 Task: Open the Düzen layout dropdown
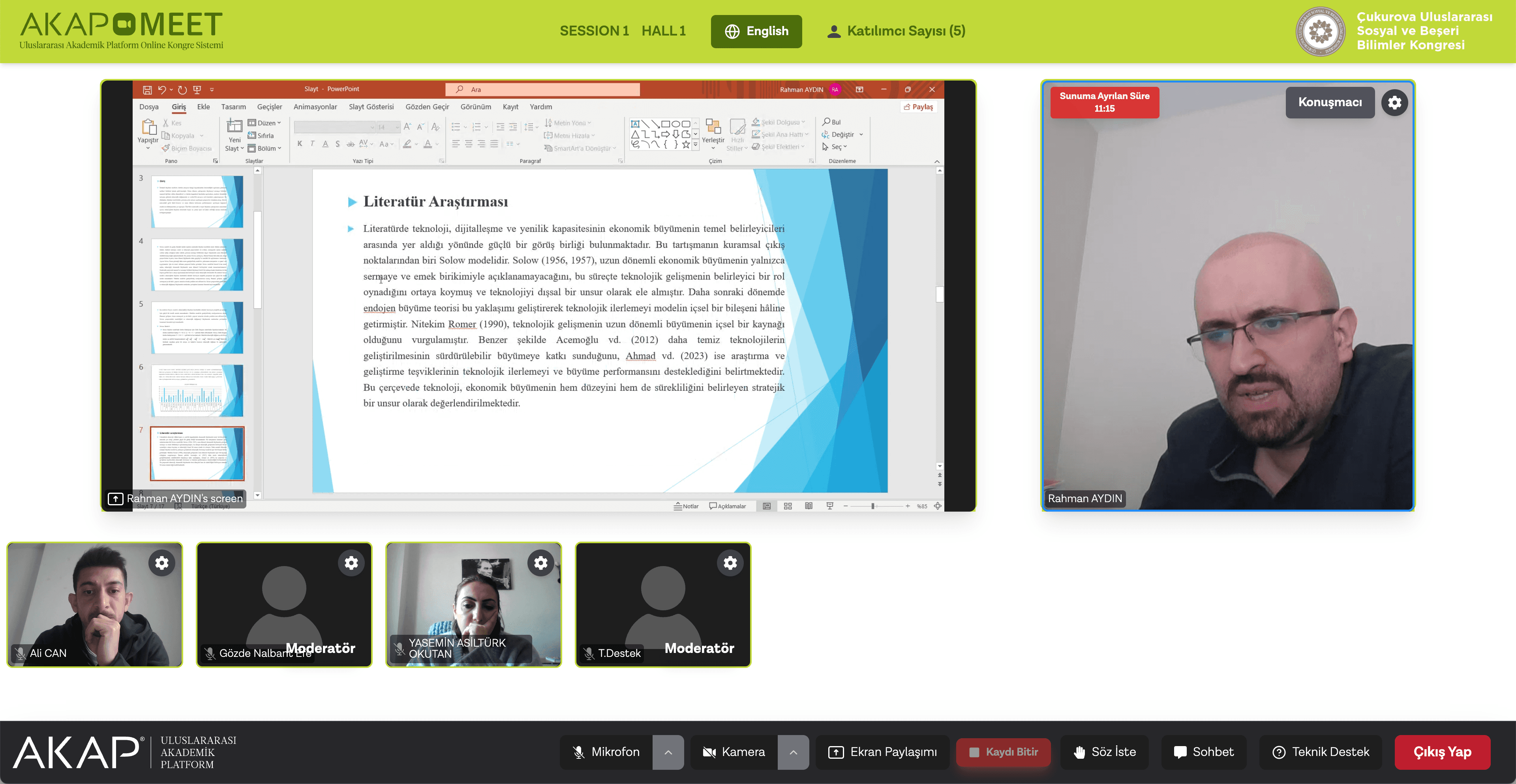point(265,123)
